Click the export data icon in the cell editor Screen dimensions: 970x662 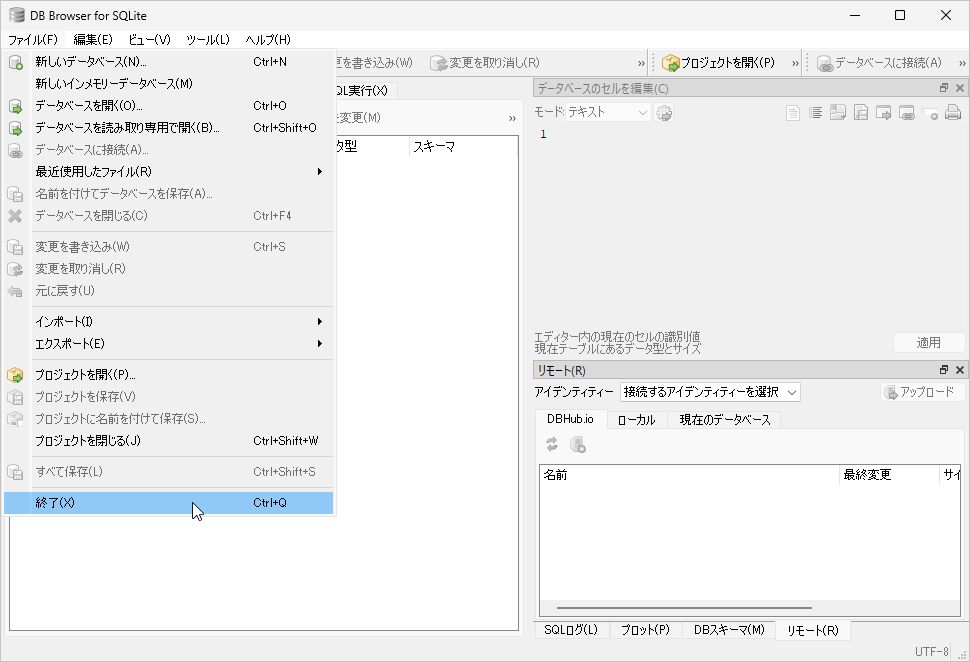(x=862, y=112)
